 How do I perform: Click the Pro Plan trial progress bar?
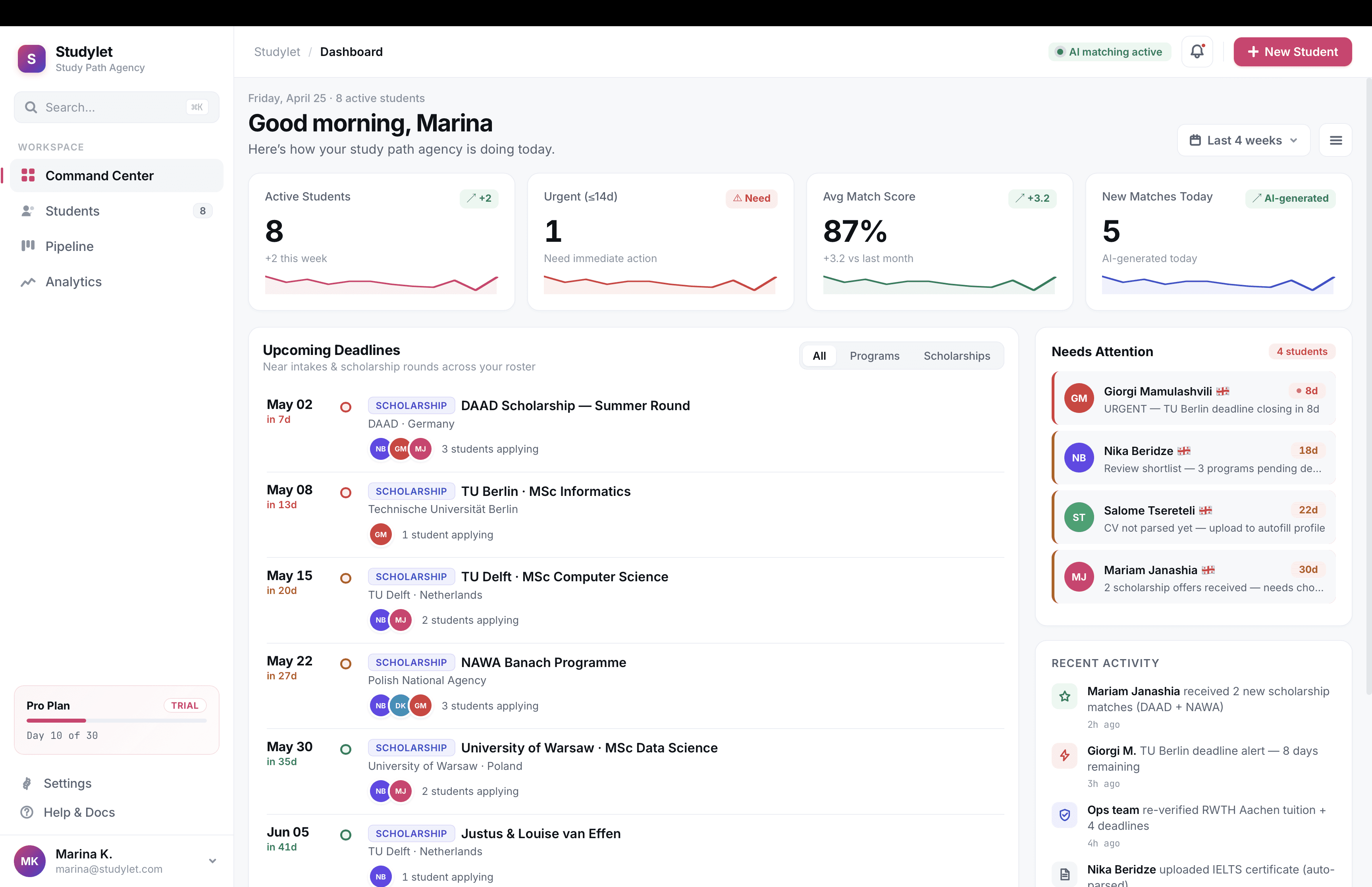(116, 721)
